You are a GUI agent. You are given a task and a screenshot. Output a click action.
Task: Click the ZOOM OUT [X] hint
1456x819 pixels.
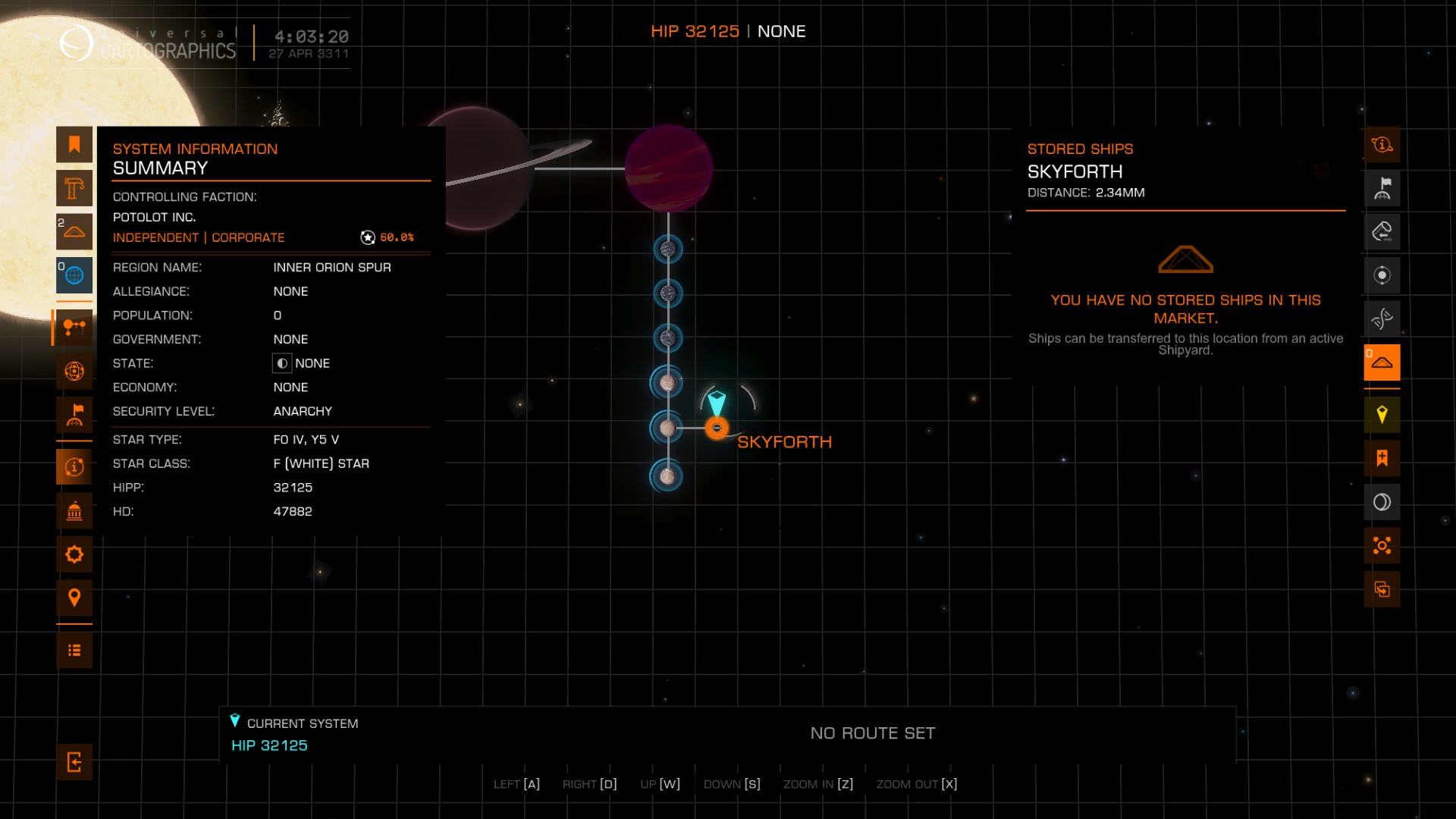pyautogui.click(x=917, y=784)
